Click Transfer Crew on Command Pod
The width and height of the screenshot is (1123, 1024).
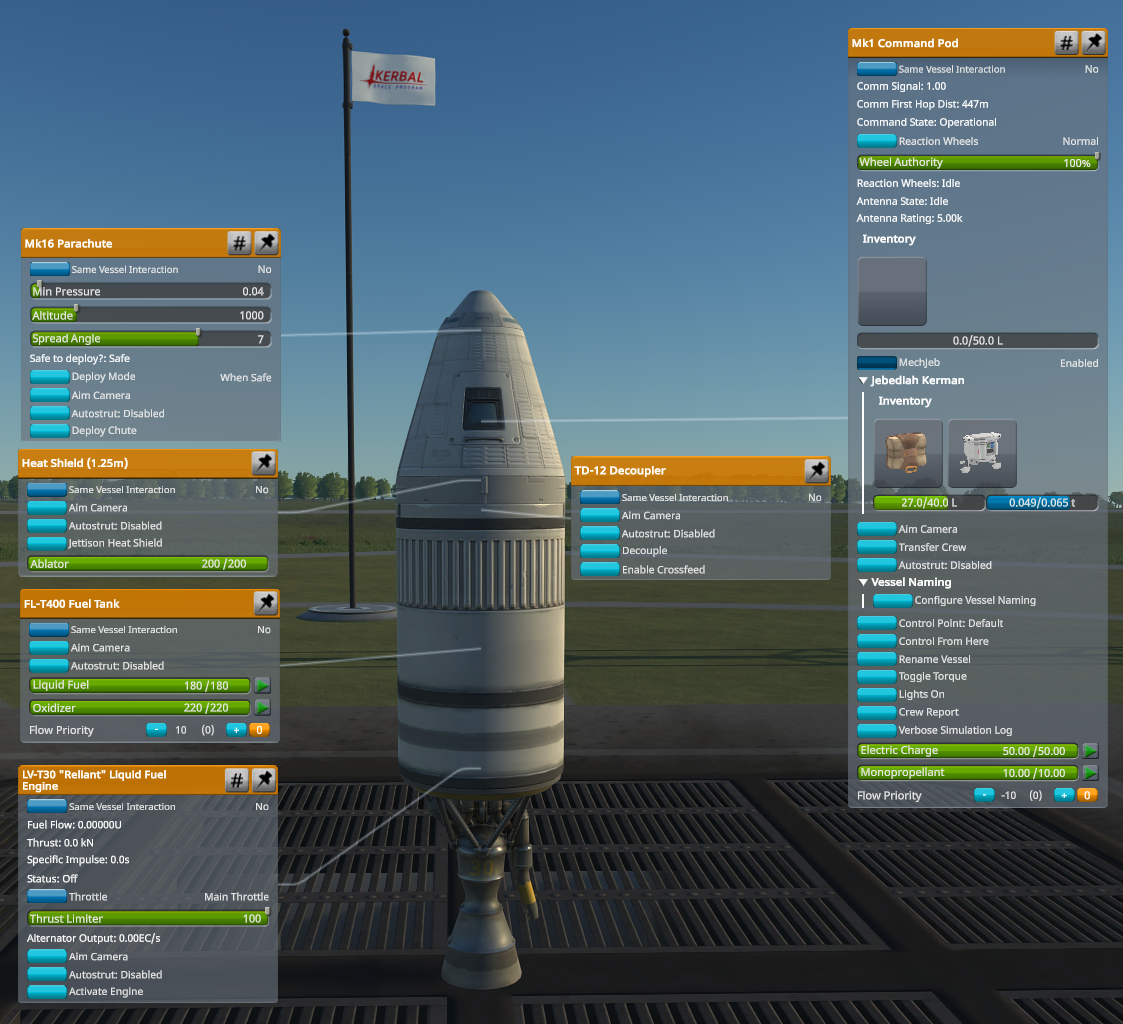coord(877,547)
